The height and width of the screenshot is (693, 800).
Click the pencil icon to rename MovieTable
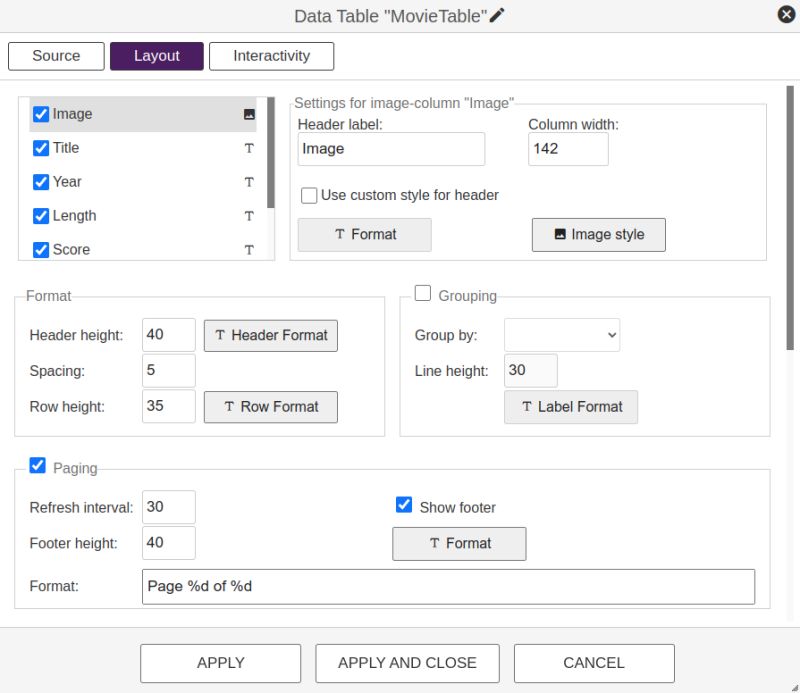(x=495, y=14)
